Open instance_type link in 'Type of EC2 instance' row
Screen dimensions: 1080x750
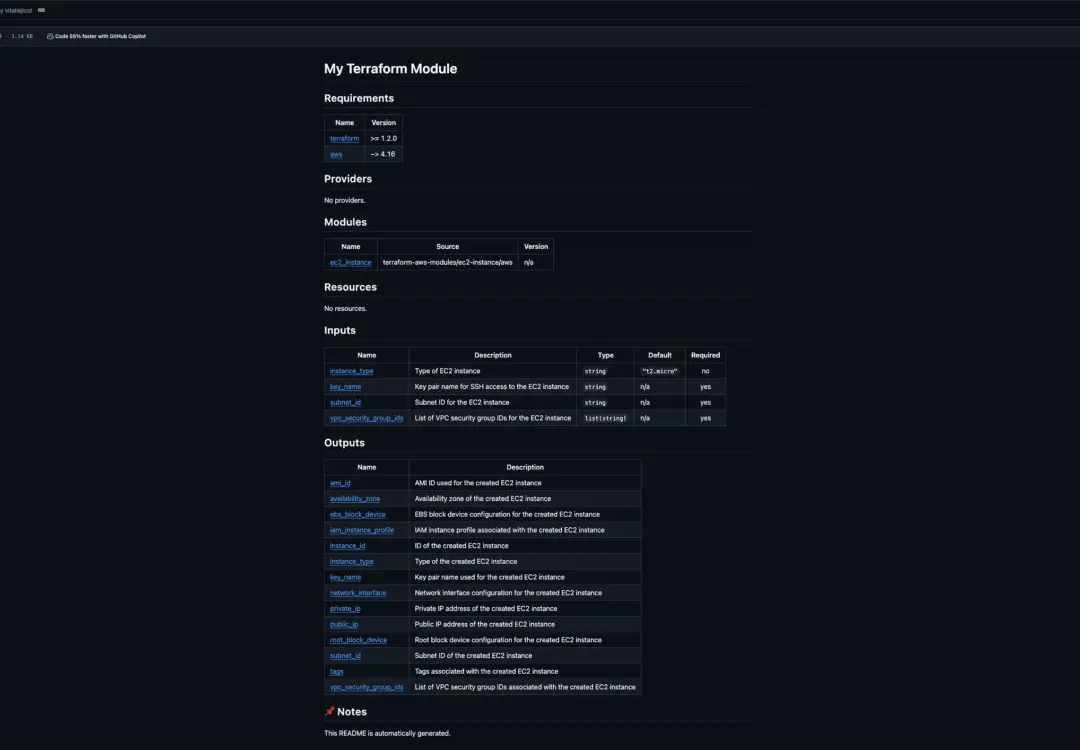(x=351, y=371)
